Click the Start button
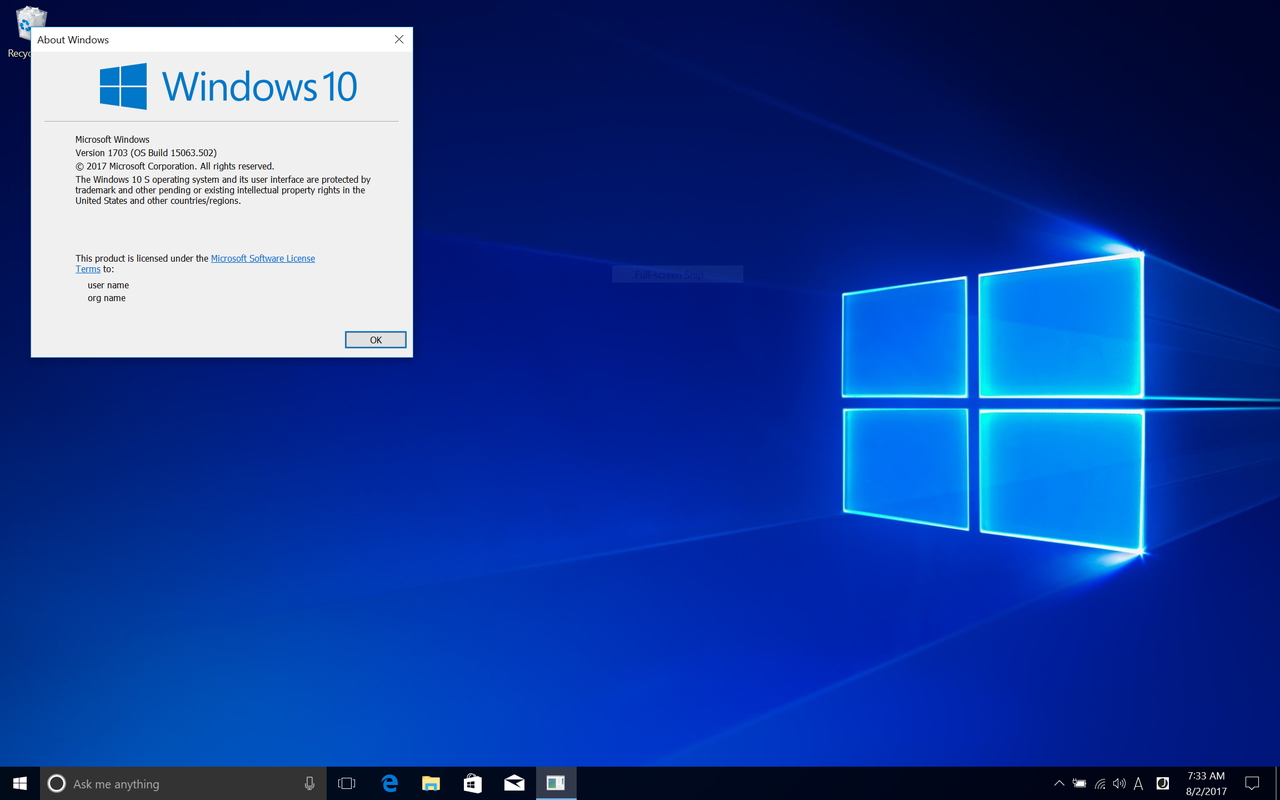Image resolution: width=1280 pixels, height=800 pixels. [19, 783]
